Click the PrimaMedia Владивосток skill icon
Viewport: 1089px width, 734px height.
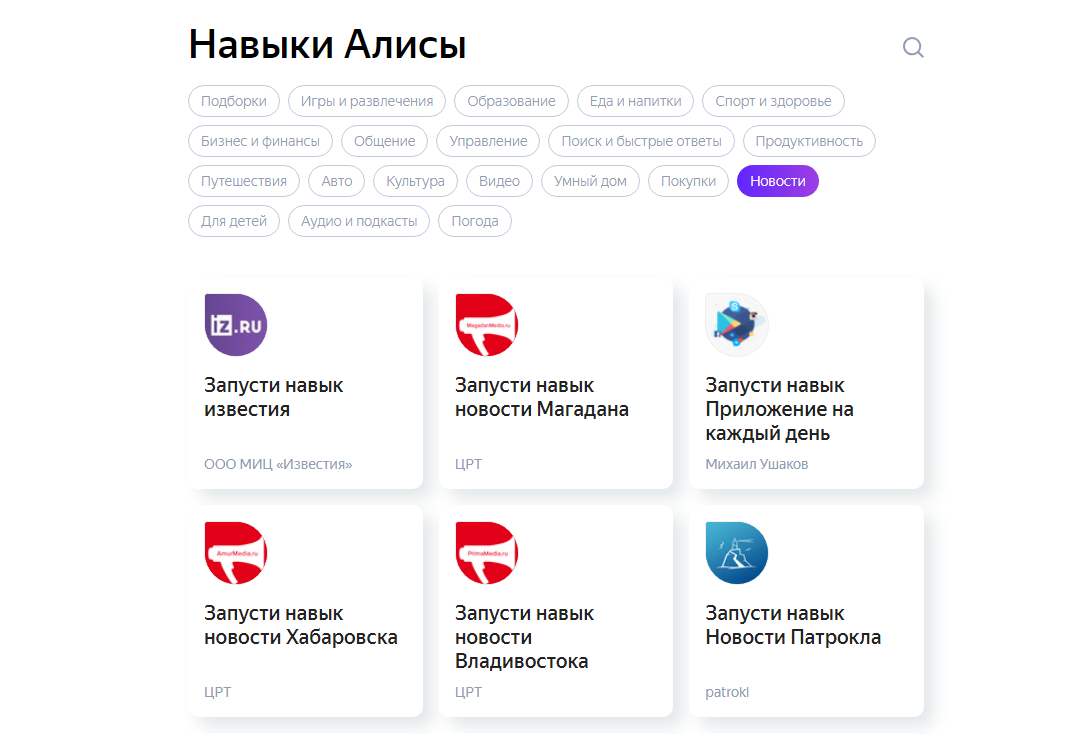coord(487,552)
